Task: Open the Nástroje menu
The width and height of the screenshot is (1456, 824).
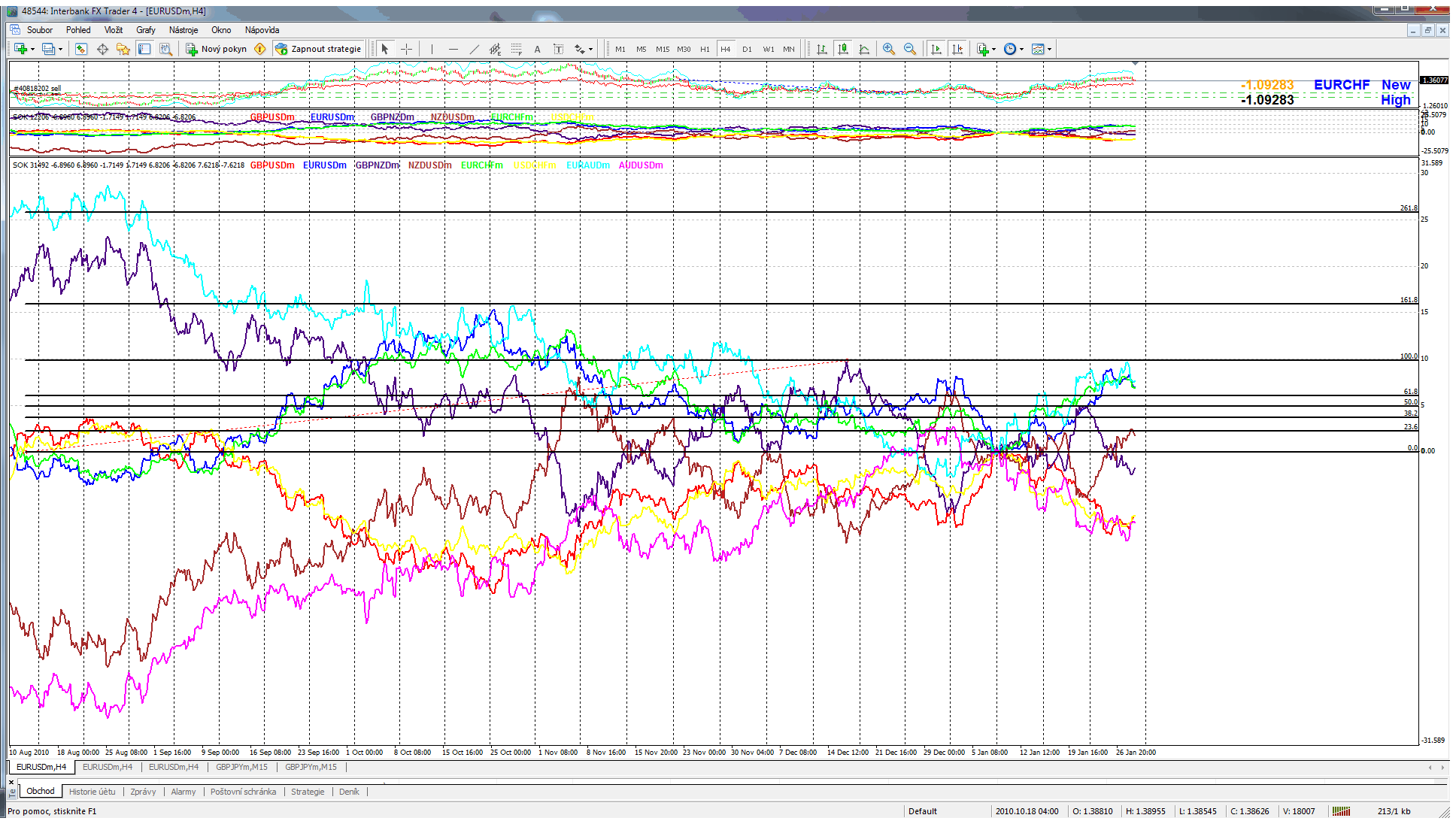Action: tap(184, 30)
